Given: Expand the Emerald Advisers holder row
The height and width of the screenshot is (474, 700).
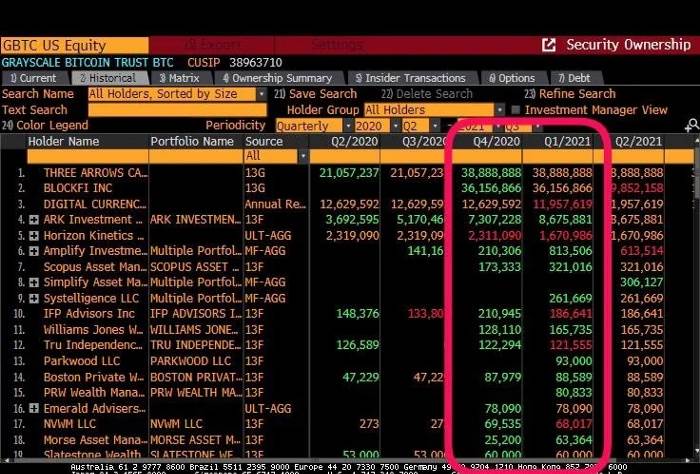Looking at the screenshot, I should point(34,408).
